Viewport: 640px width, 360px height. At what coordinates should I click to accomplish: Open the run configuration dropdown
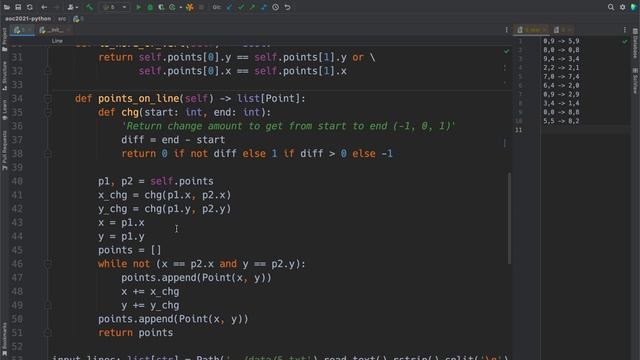114,7
